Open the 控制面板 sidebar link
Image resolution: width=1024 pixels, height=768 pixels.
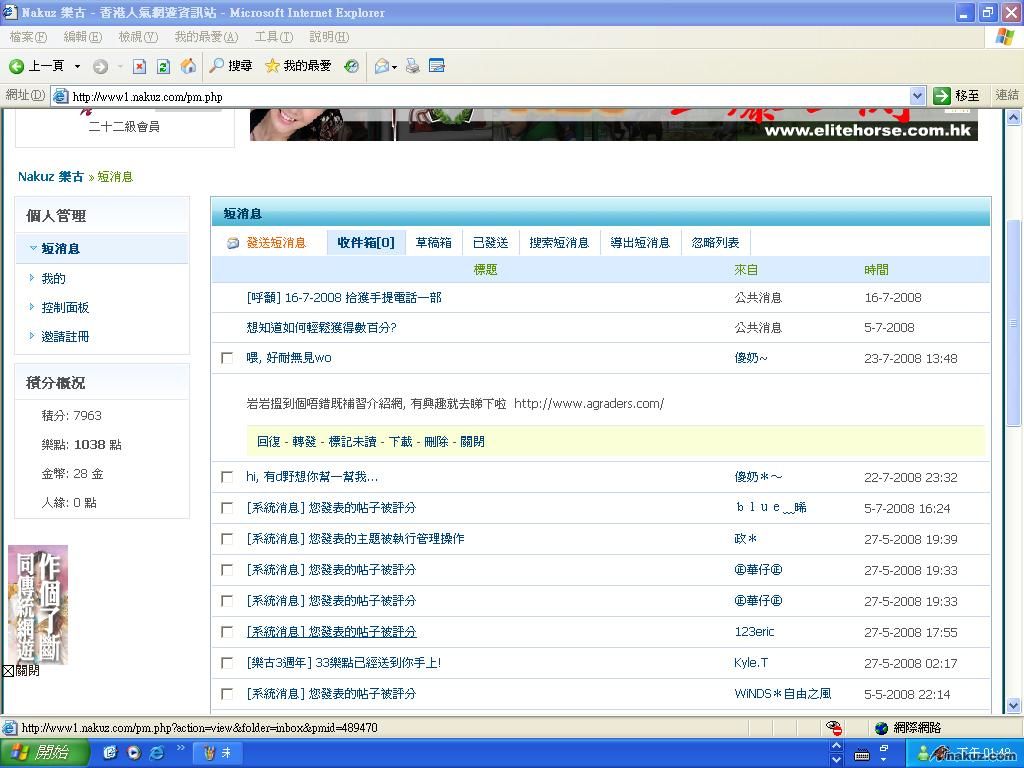point(65,307)
